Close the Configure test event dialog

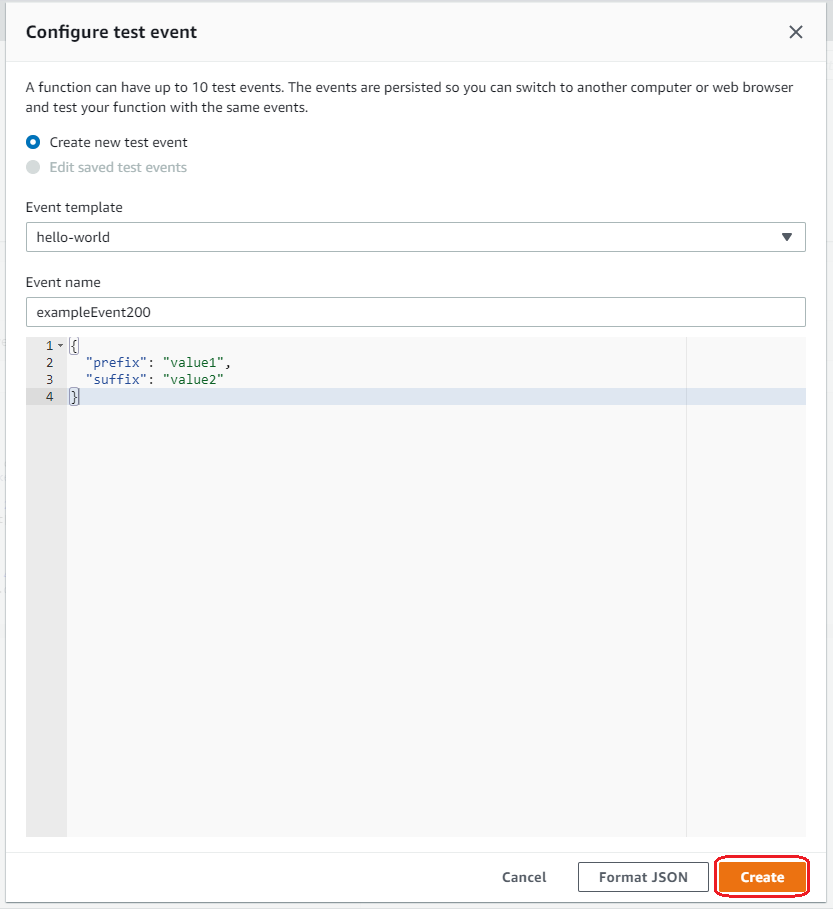[x=795, y=32]
